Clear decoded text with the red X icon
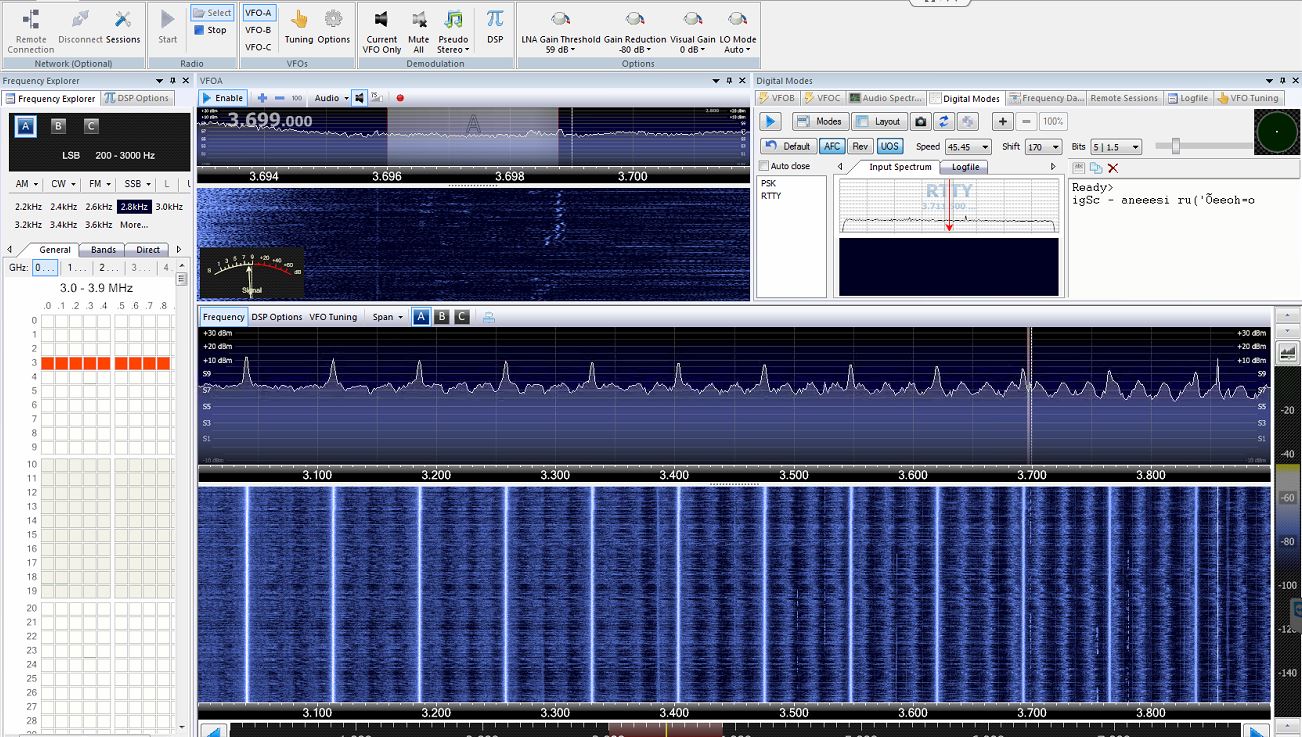 tap(1113, 168)
